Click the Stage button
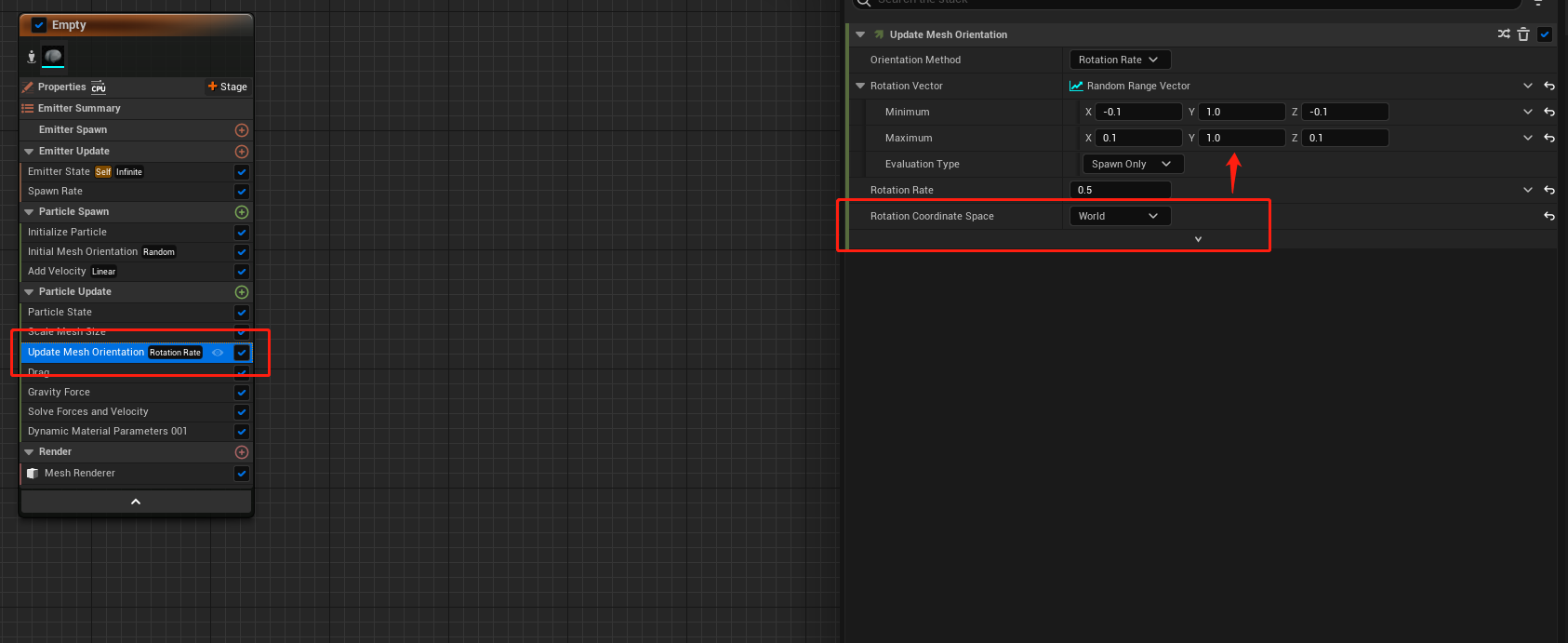 [x=228, y=87]
